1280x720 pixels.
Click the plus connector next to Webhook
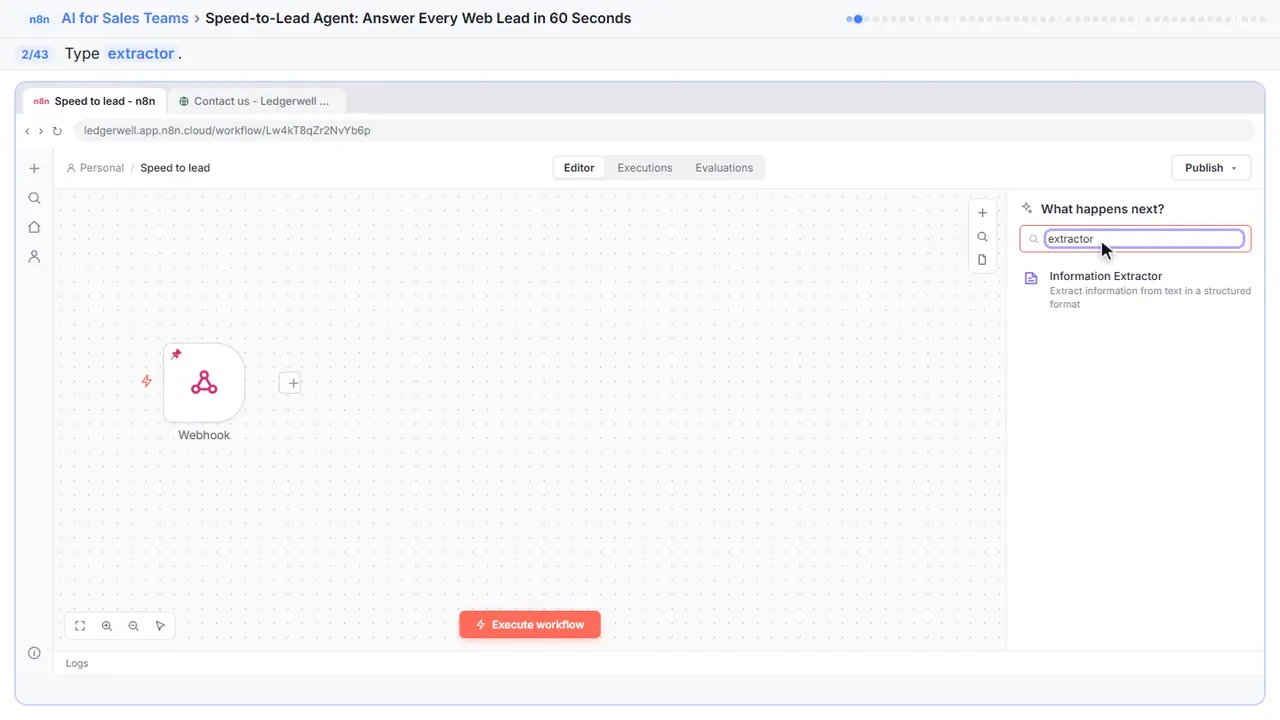pos(290,383)
